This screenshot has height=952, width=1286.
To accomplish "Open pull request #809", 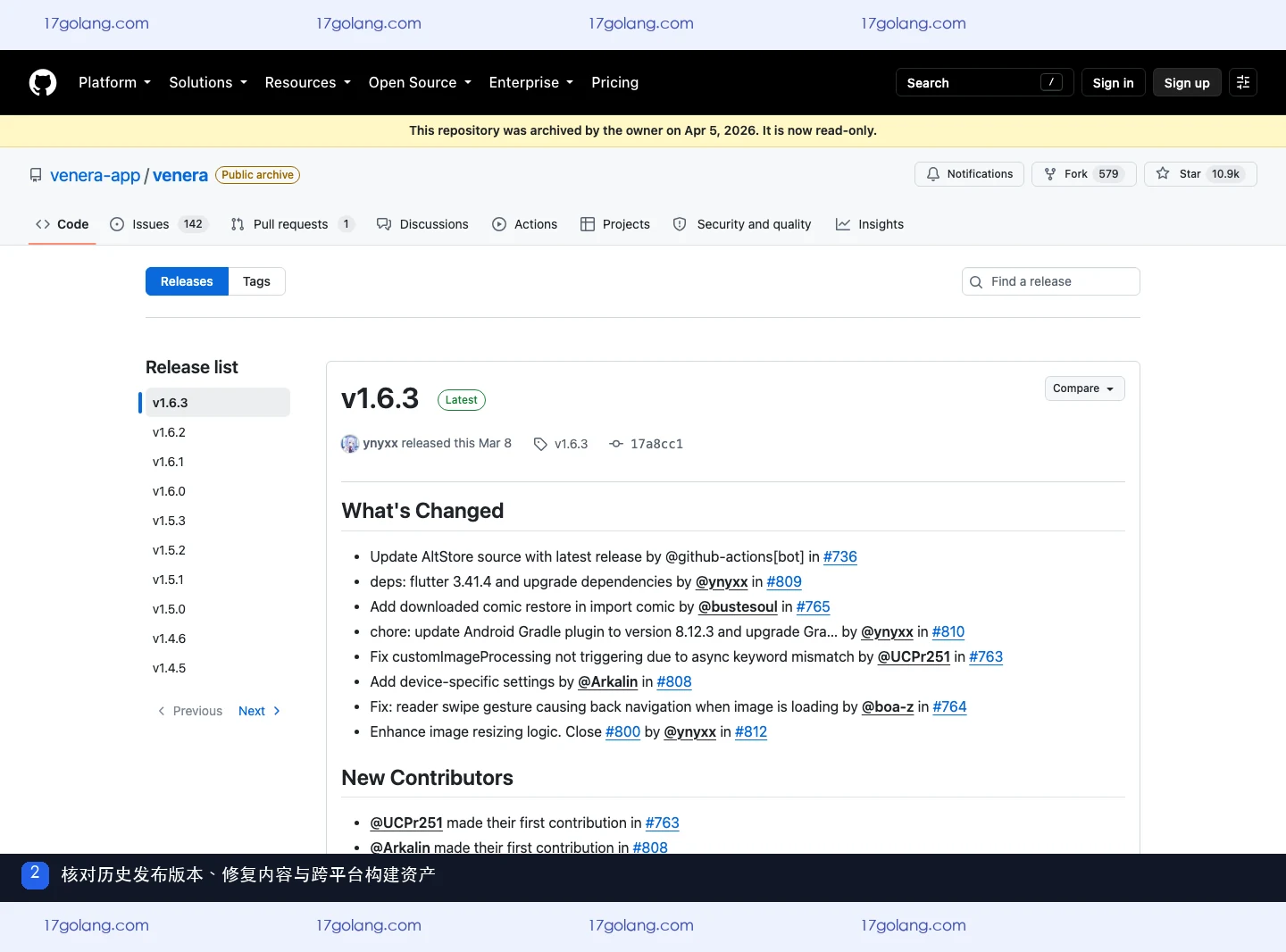I will (x=784, y=581).
